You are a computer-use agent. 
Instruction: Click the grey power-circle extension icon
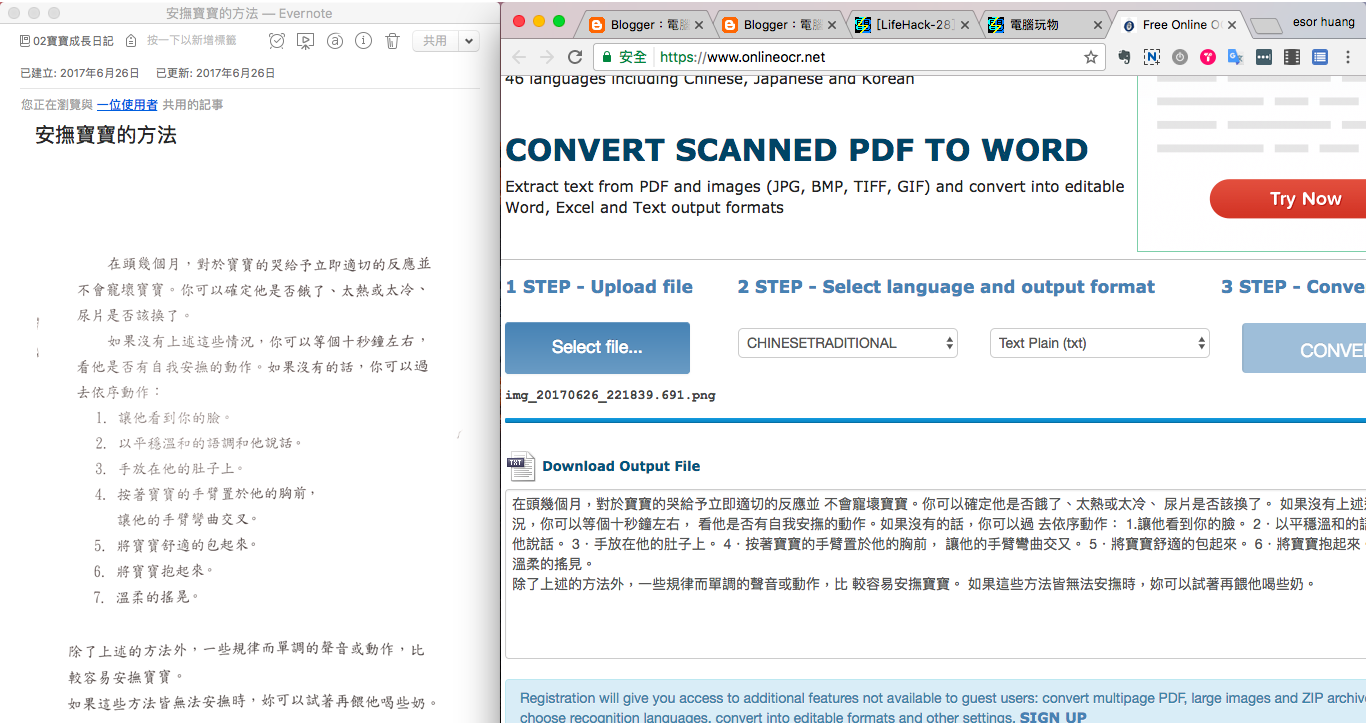1180,57
